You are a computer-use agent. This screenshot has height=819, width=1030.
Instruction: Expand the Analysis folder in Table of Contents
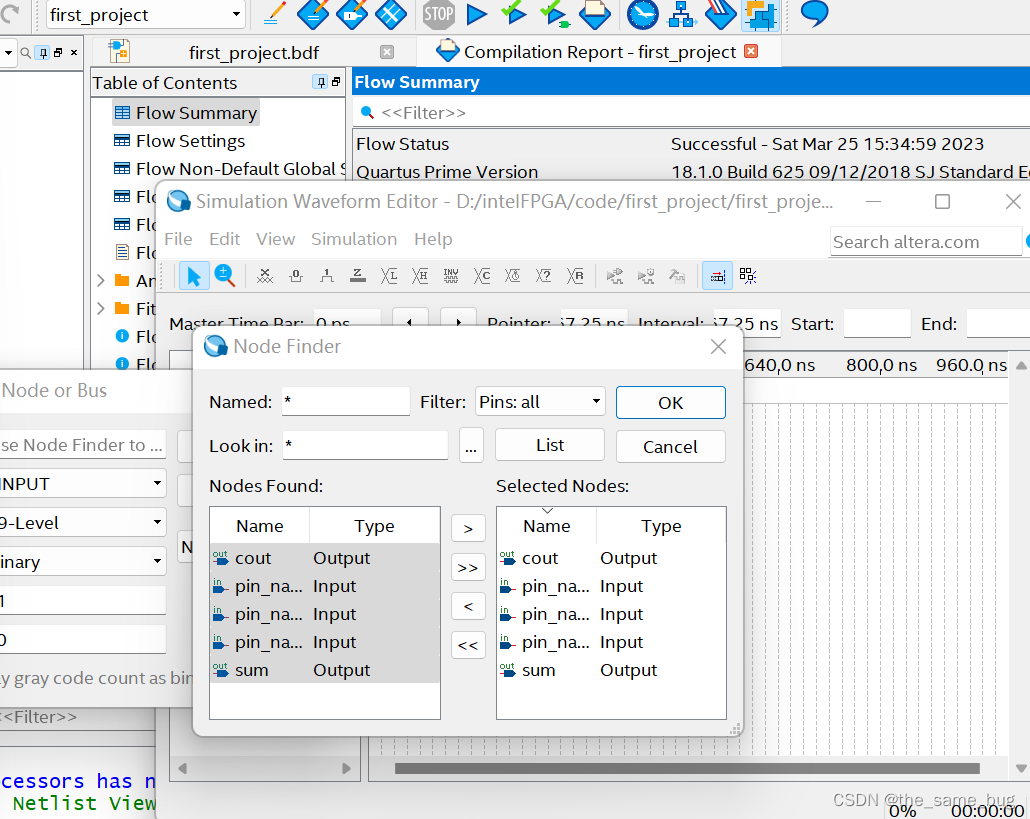[x=101, y=281]
